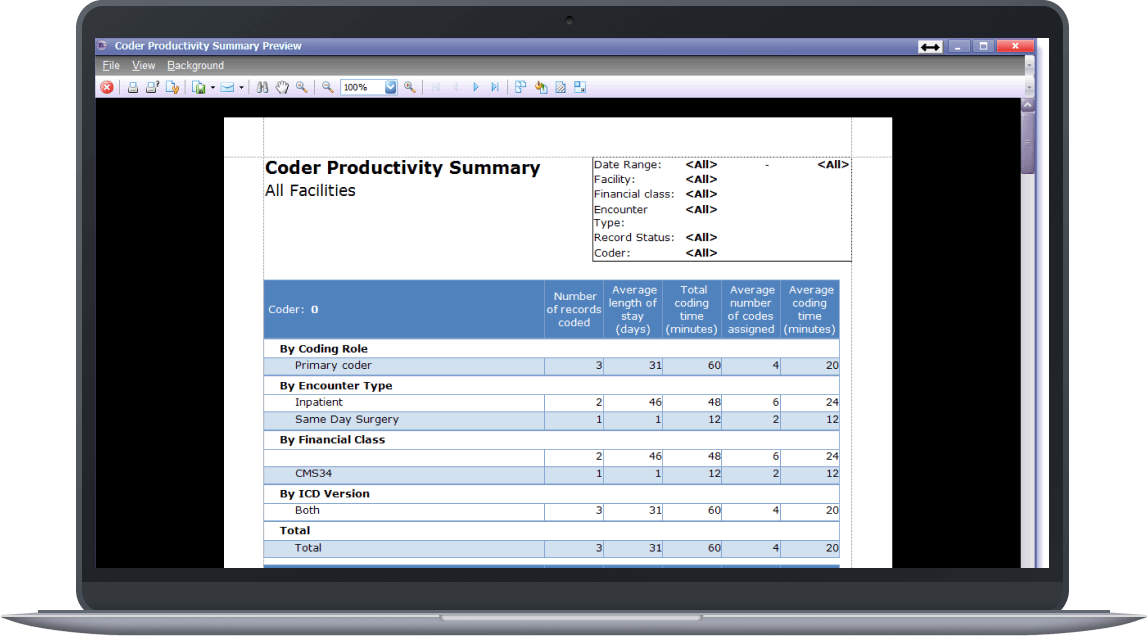Open the print setup icon
The width and height of the screenshot is (1148, 636).
[x=151, y=87]
